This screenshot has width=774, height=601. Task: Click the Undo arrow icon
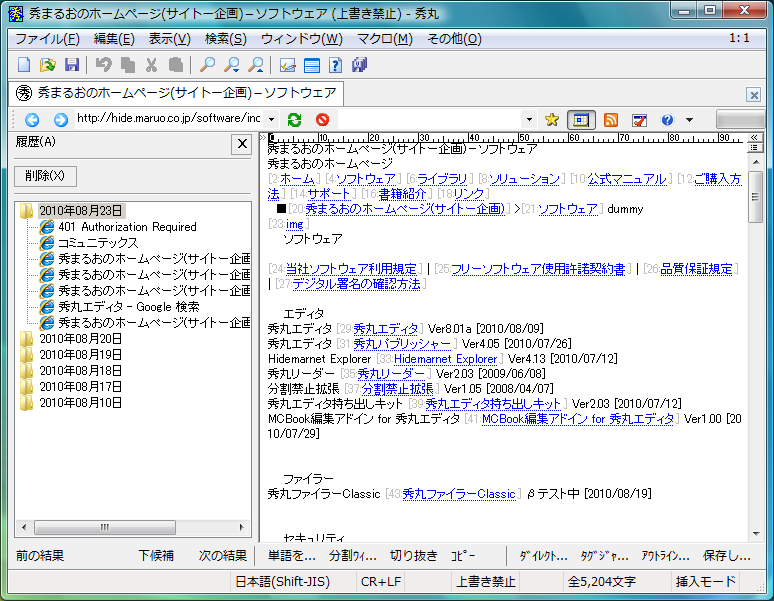point(103,65)
